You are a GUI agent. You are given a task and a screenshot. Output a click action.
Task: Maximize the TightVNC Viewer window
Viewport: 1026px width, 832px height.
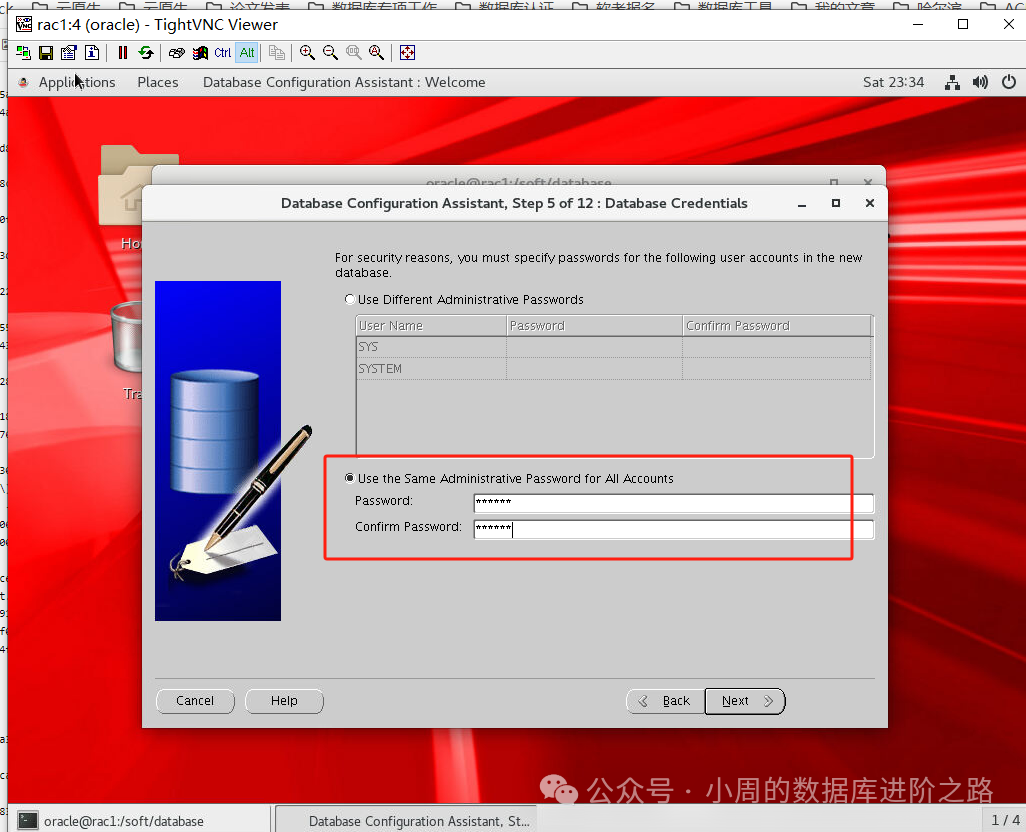[x=963, y=24]
